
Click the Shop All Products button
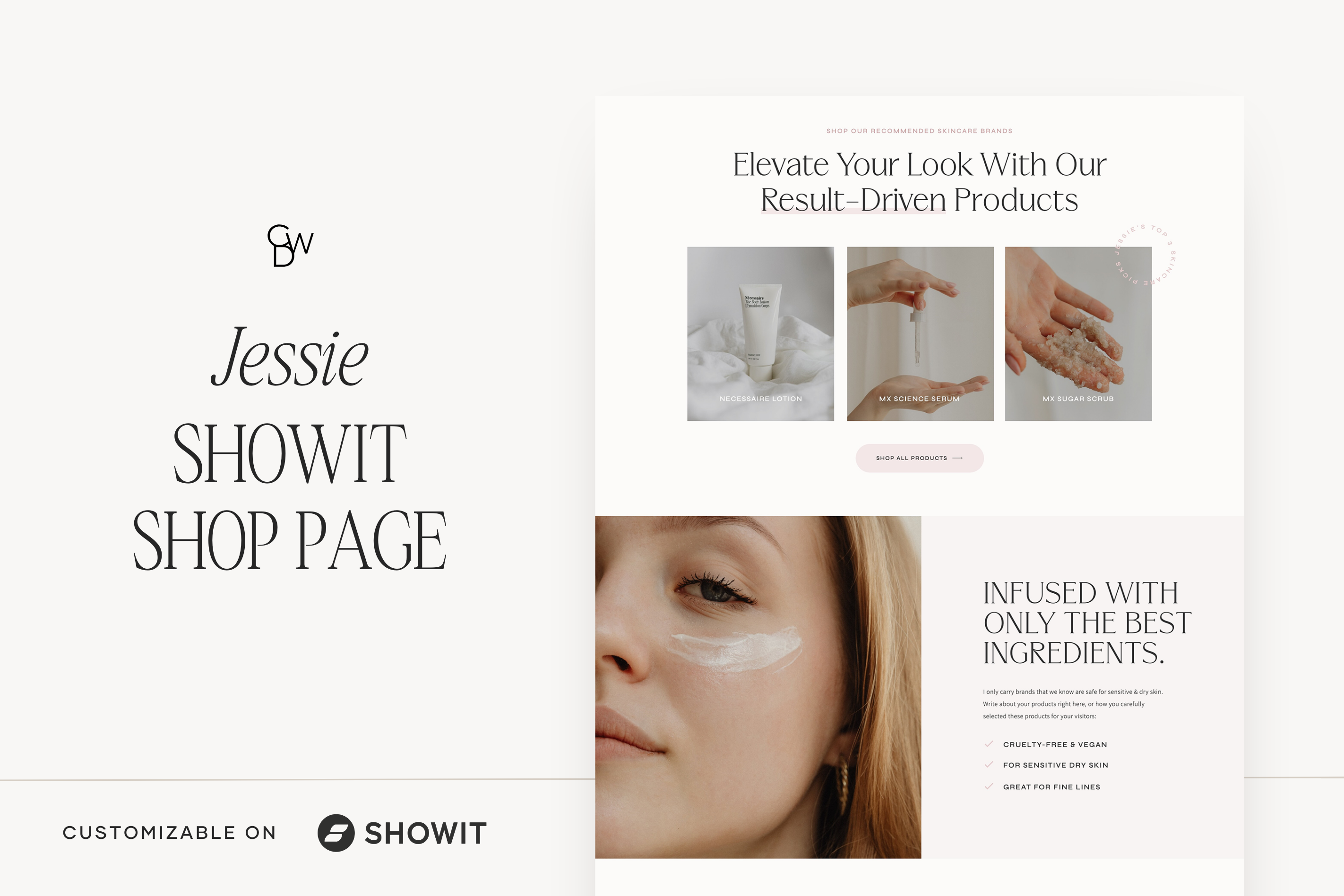[x=919, y=458]
